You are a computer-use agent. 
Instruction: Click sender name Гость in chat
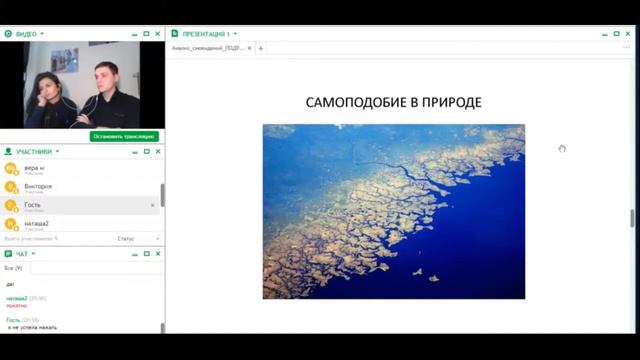[13, 320]
